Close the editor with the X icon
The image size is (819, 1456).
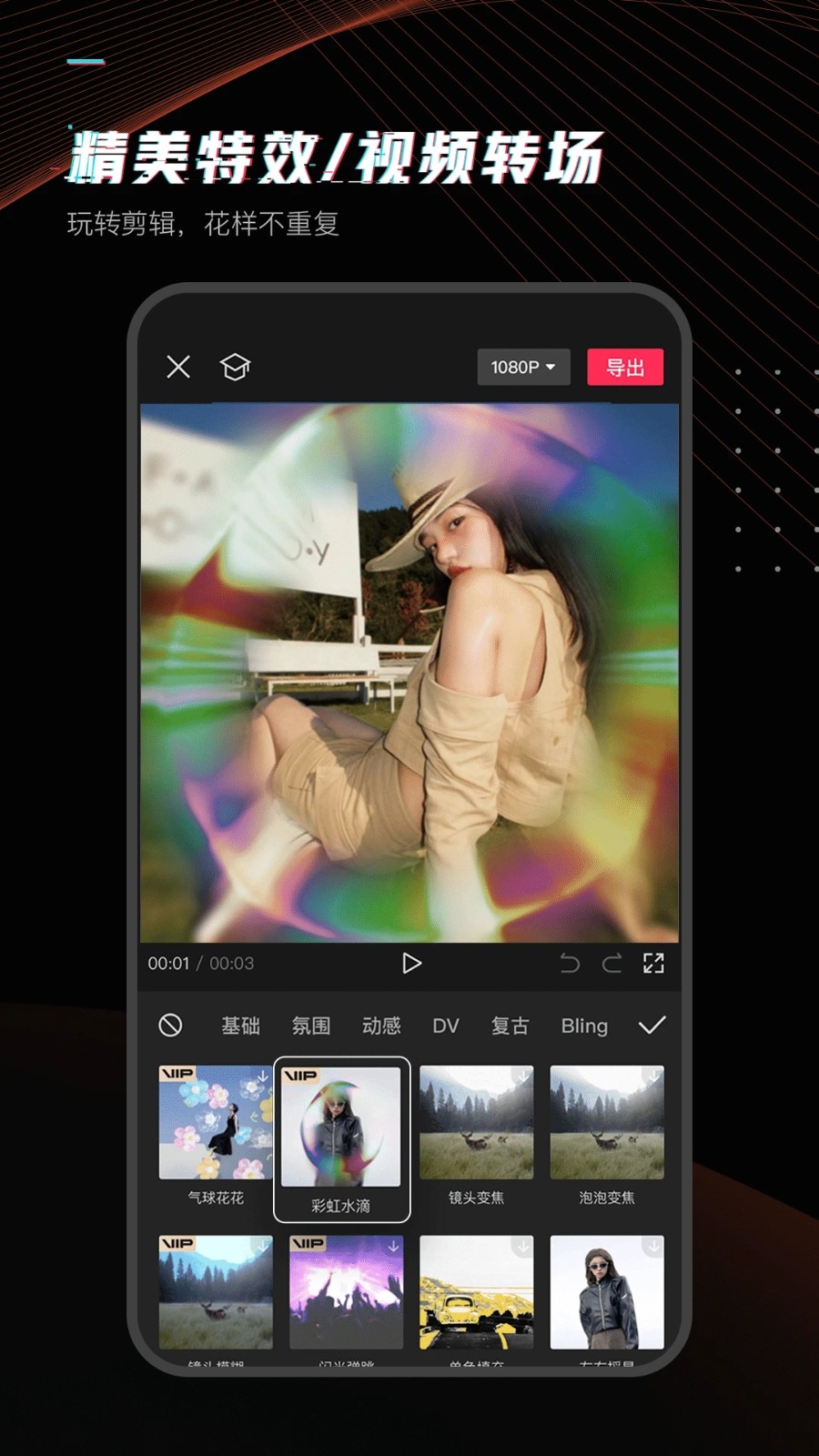click(178, 367)
